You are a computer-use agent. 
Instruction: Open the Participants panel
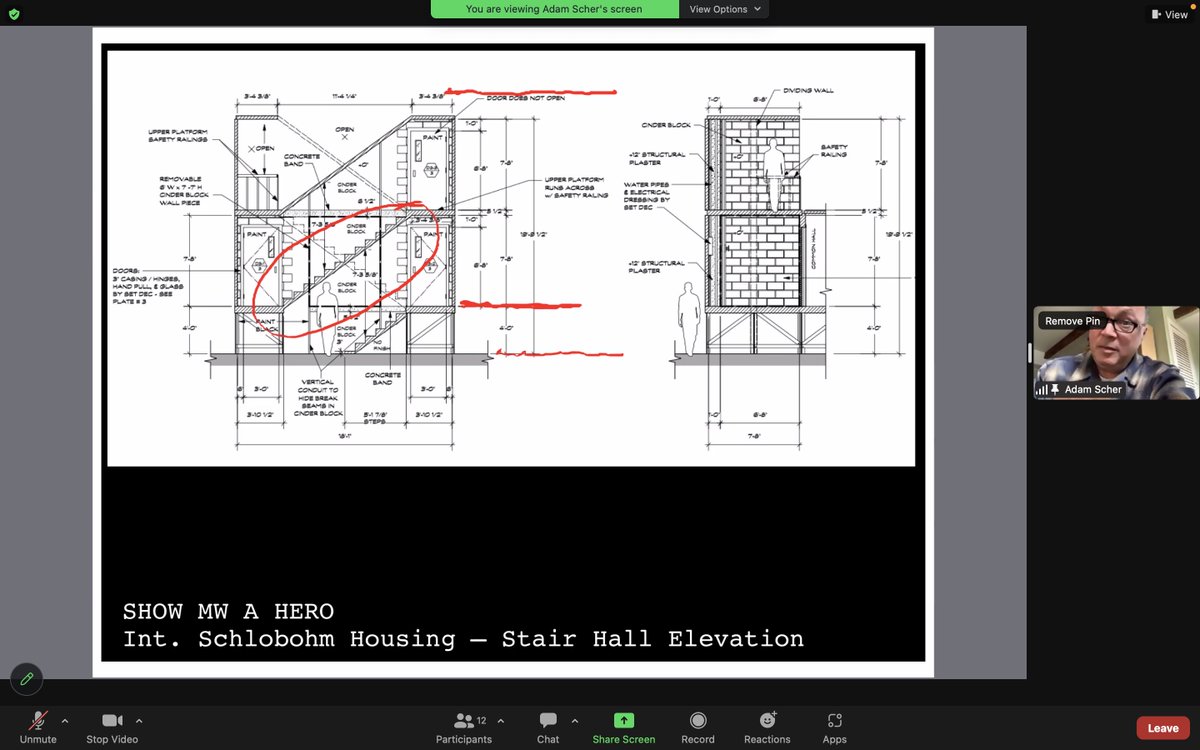pyautogui.click(x=464, y=727)
